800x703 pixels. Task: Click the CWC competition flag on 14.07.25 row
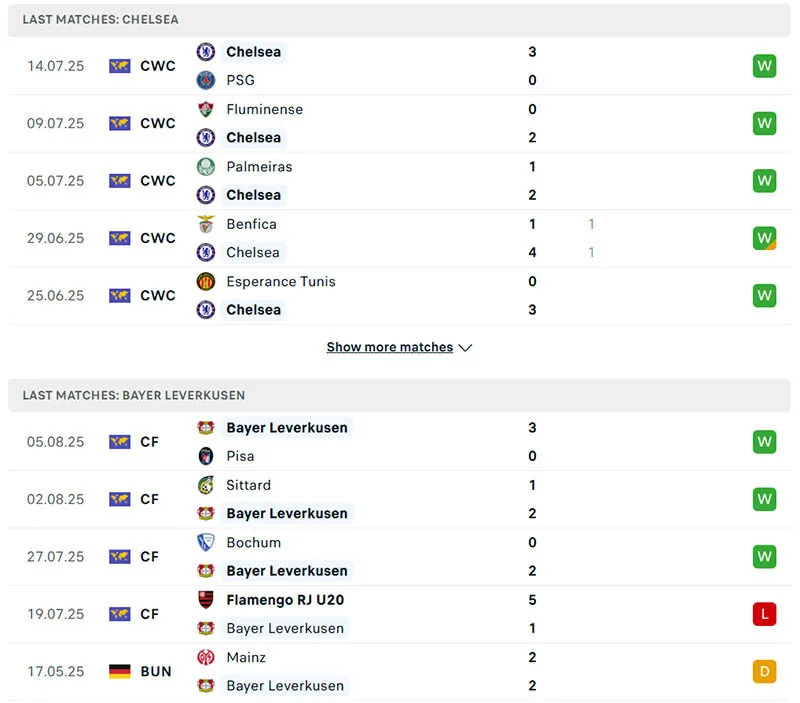120,66
